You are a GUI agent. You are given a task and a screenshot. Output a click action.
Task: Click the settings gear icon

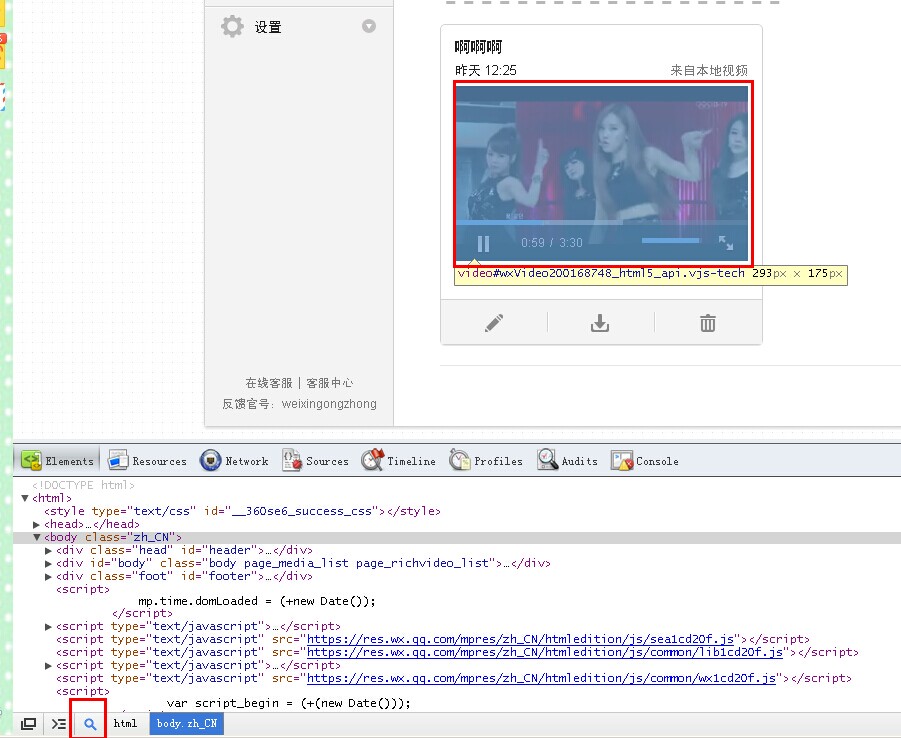232,26
